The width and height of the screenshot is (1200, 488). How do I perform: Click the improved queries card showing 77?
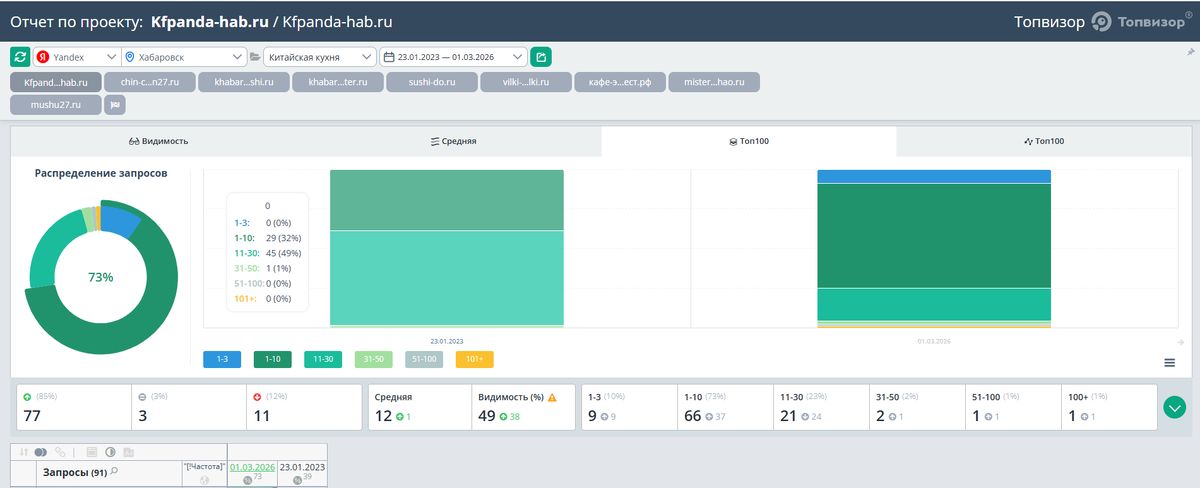click(x=74, y=407)
